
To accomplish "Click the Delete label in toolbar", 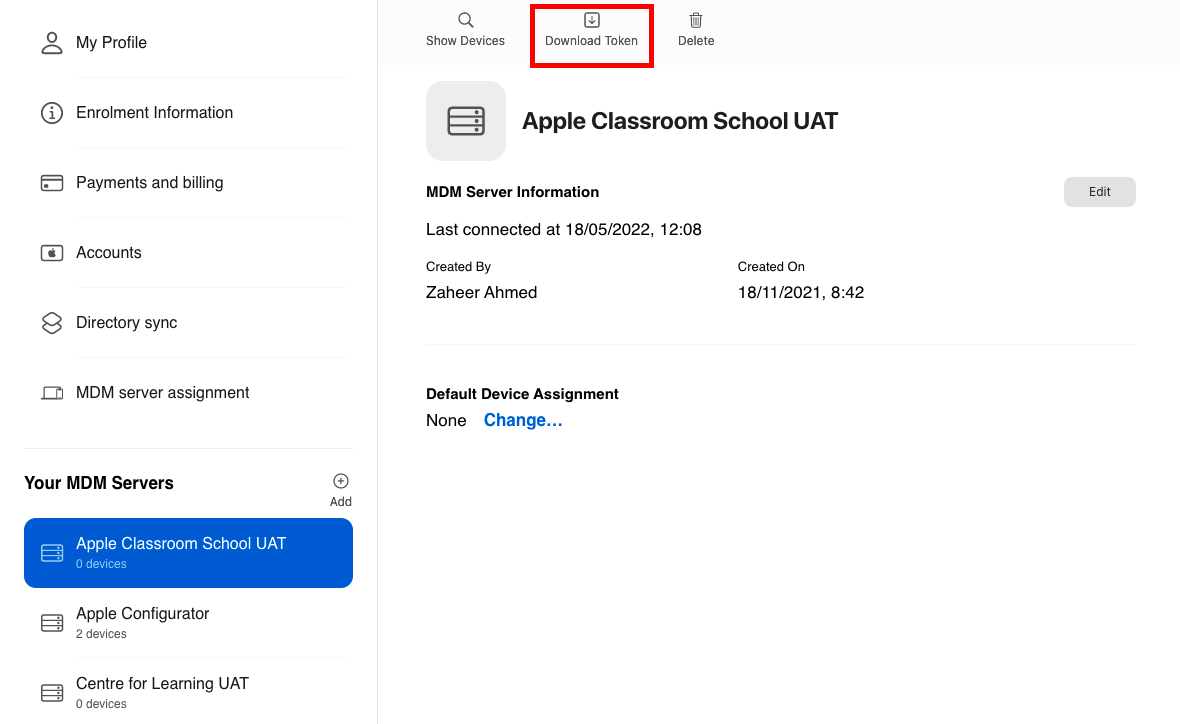I will tap(696, 41).
